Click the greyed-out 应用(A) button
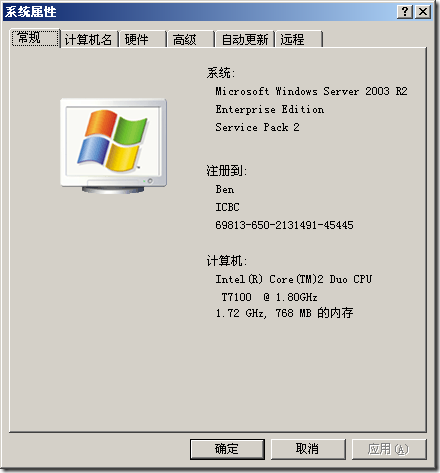 (x=389, y=449)
